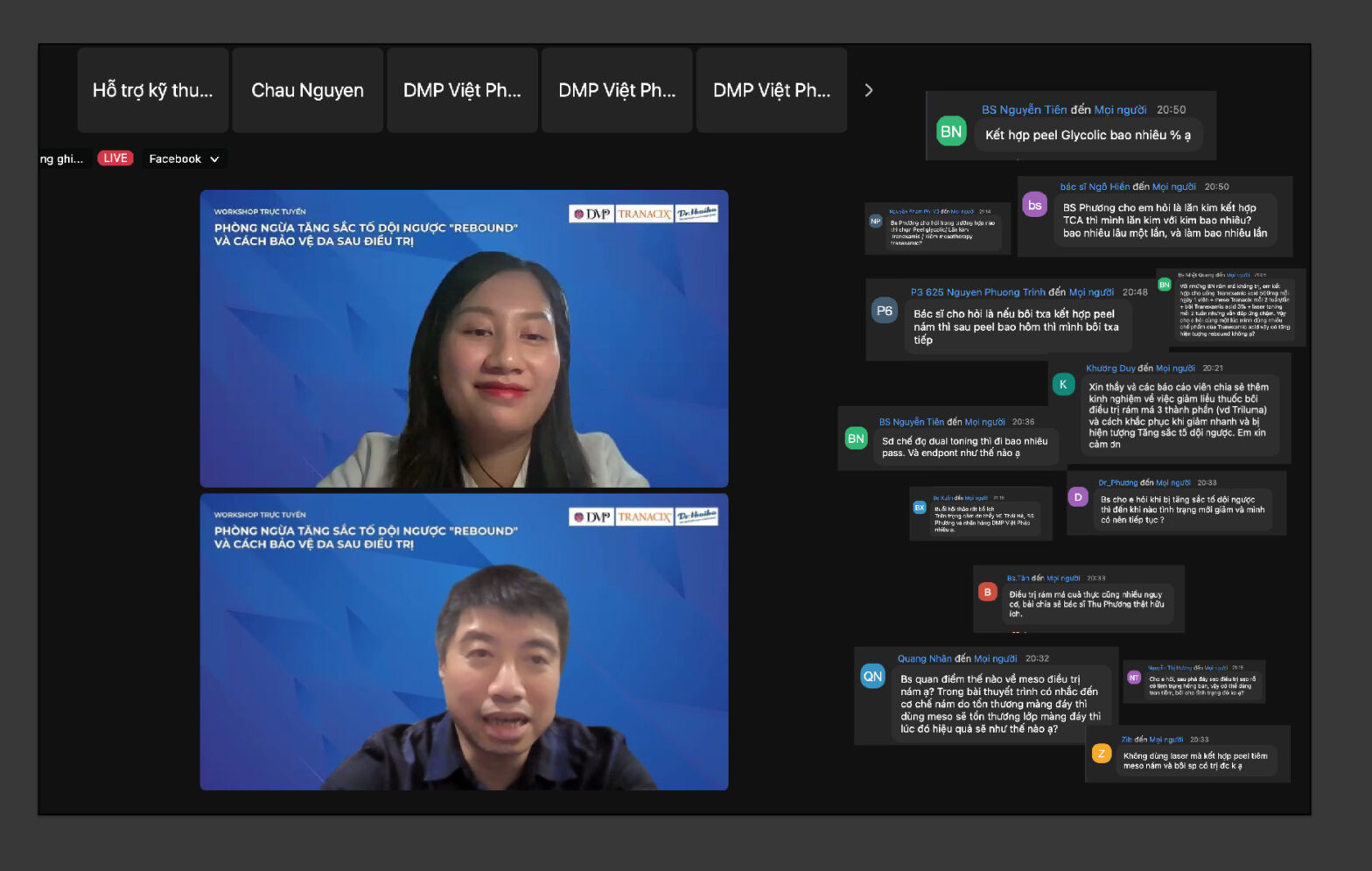Select the QN avatar of Quang Nhân
Image resolution: width=1372 pixels, height=871 pixels.
(x=872, y=677)
